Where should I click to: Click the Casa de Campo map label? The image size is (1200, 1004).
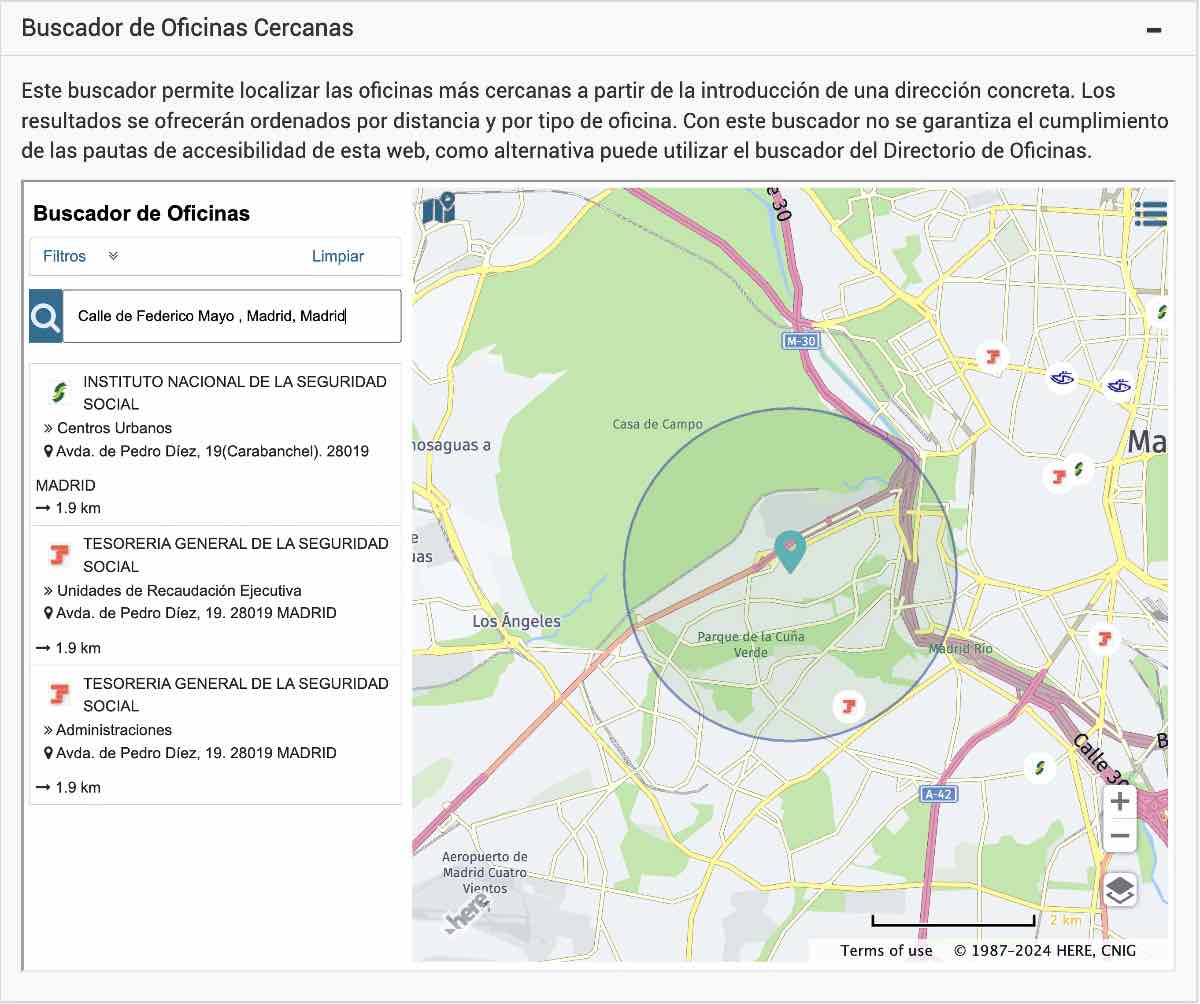click(657, 424)
